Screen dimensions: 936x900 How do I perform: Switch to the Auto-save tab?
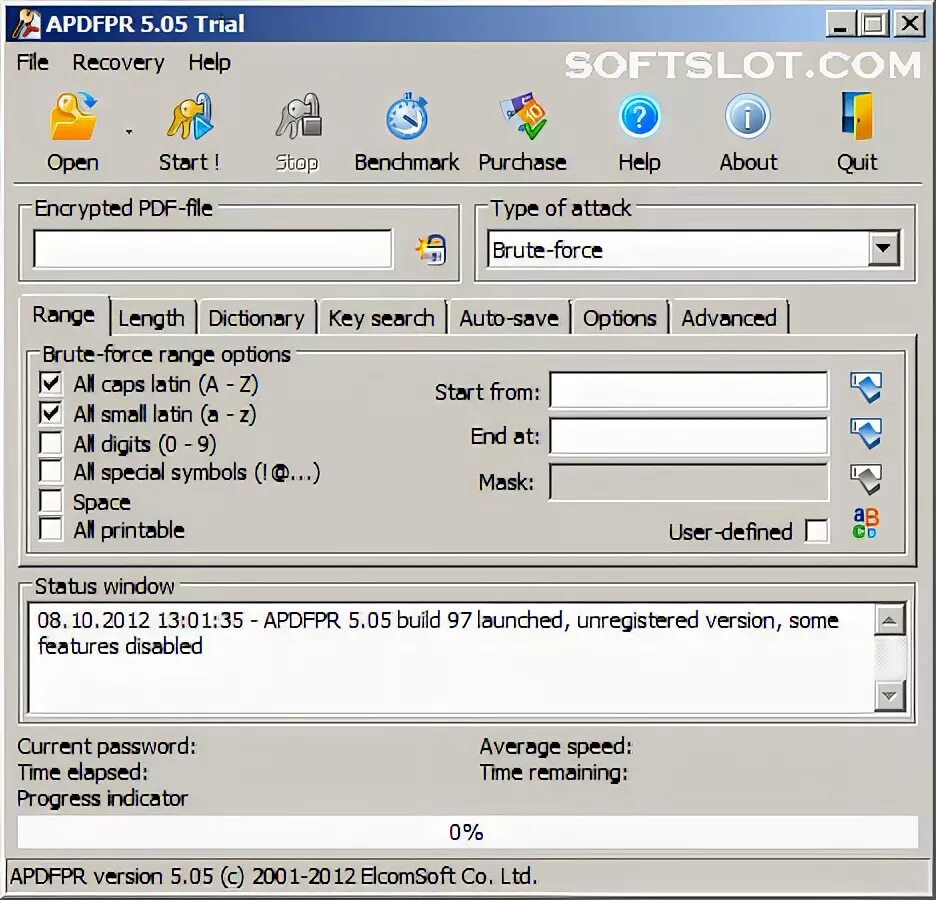pyautogui.click(x=509, y=318)
